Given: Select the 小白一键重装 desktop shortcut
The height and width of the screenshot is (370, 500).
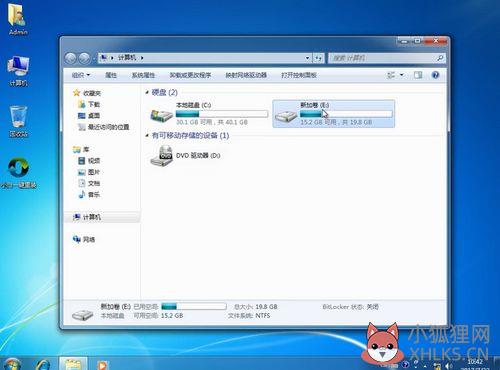Looking at the screenshot, I should tap(18, 172).
